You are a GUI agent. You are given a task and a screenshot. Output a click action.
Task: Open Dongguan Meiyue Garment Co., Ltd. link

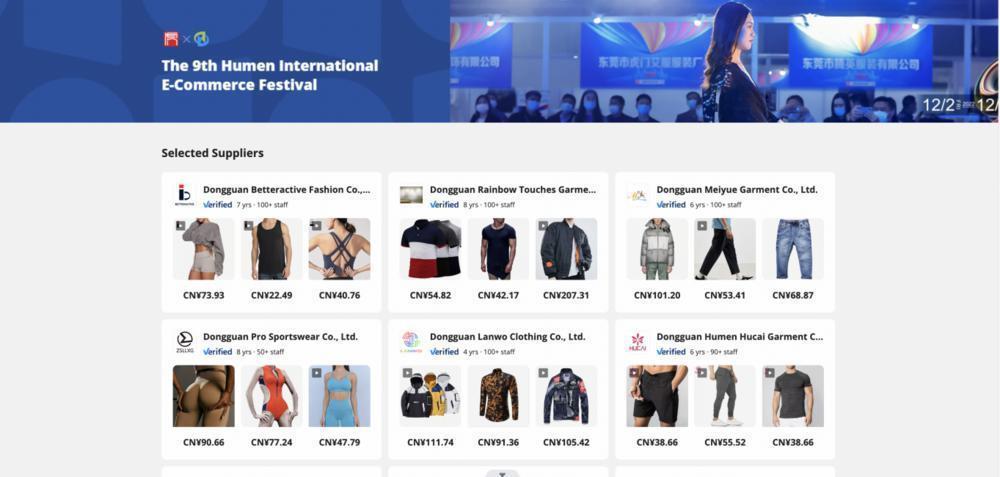coord(737,189)
